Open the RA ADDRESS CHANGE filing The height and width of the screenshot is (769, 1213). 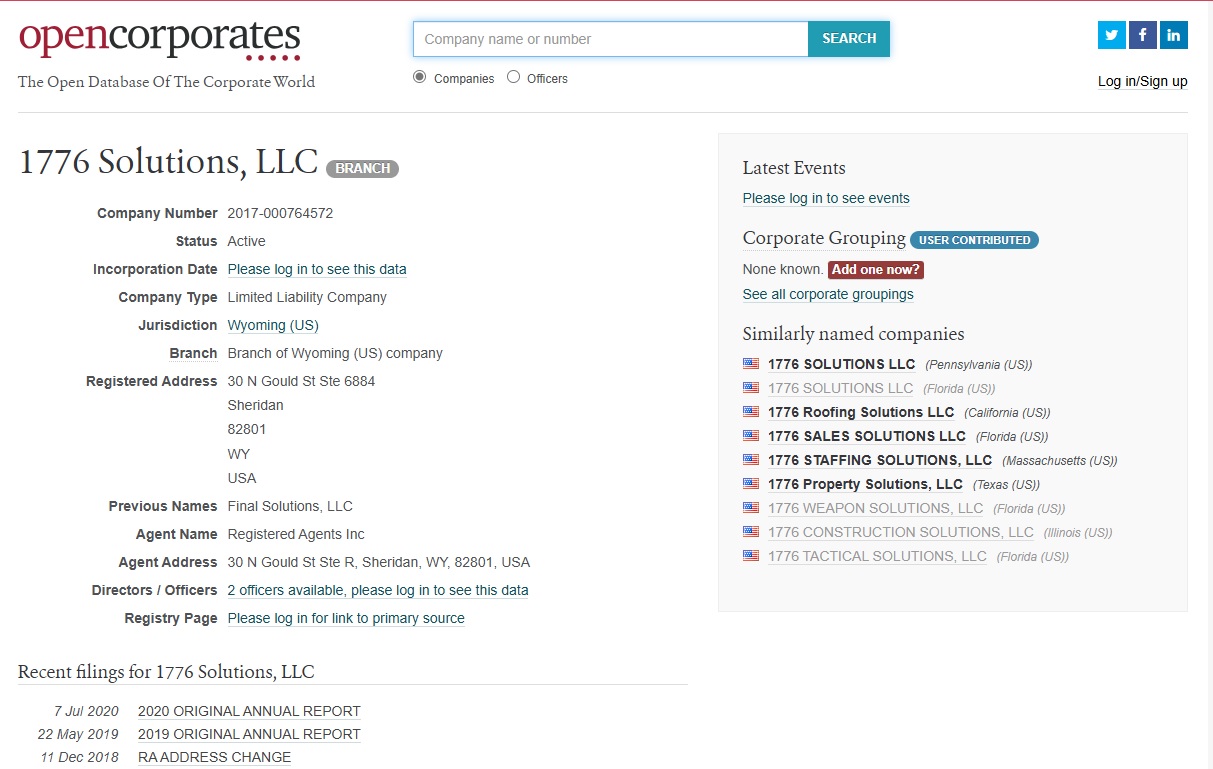click(x=214, y=758)
